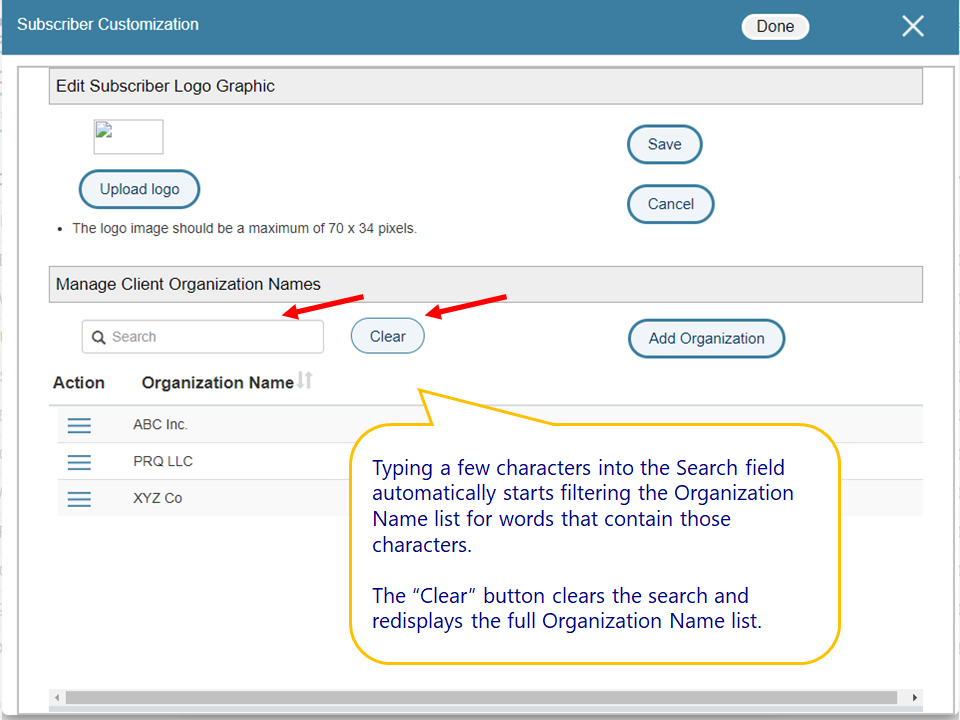
Task: Clear the organization search filter
Action: tap(387, 337)
